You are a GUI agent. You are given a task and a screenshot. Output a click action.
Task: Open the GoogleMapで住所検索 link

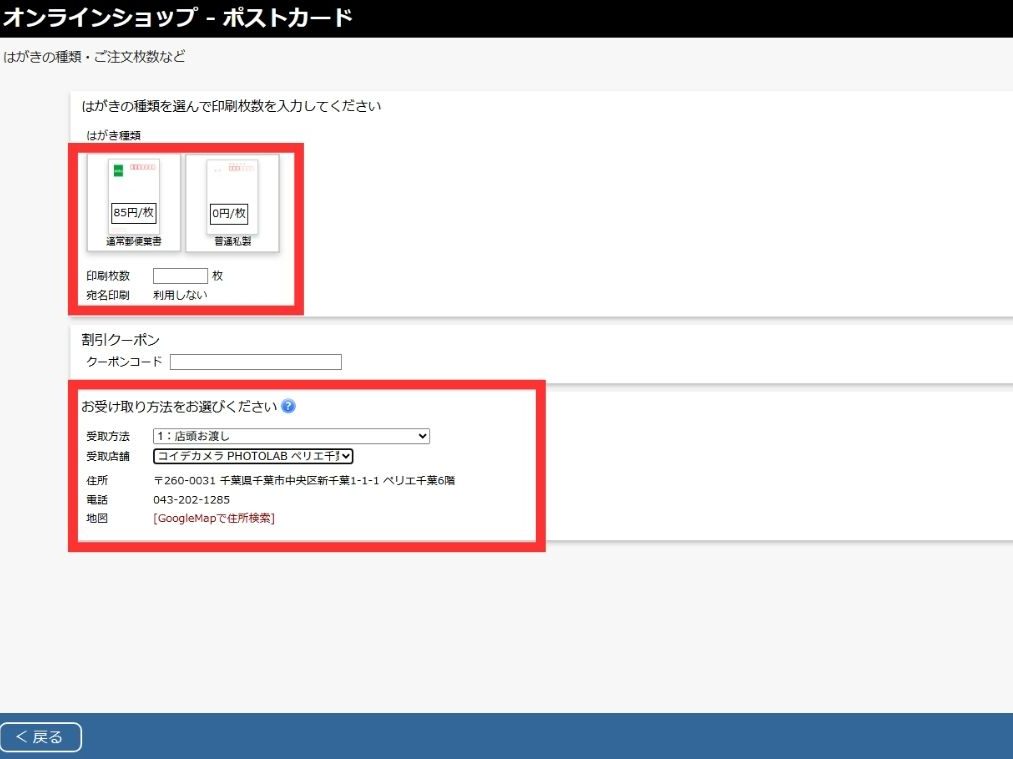(214, 518)
